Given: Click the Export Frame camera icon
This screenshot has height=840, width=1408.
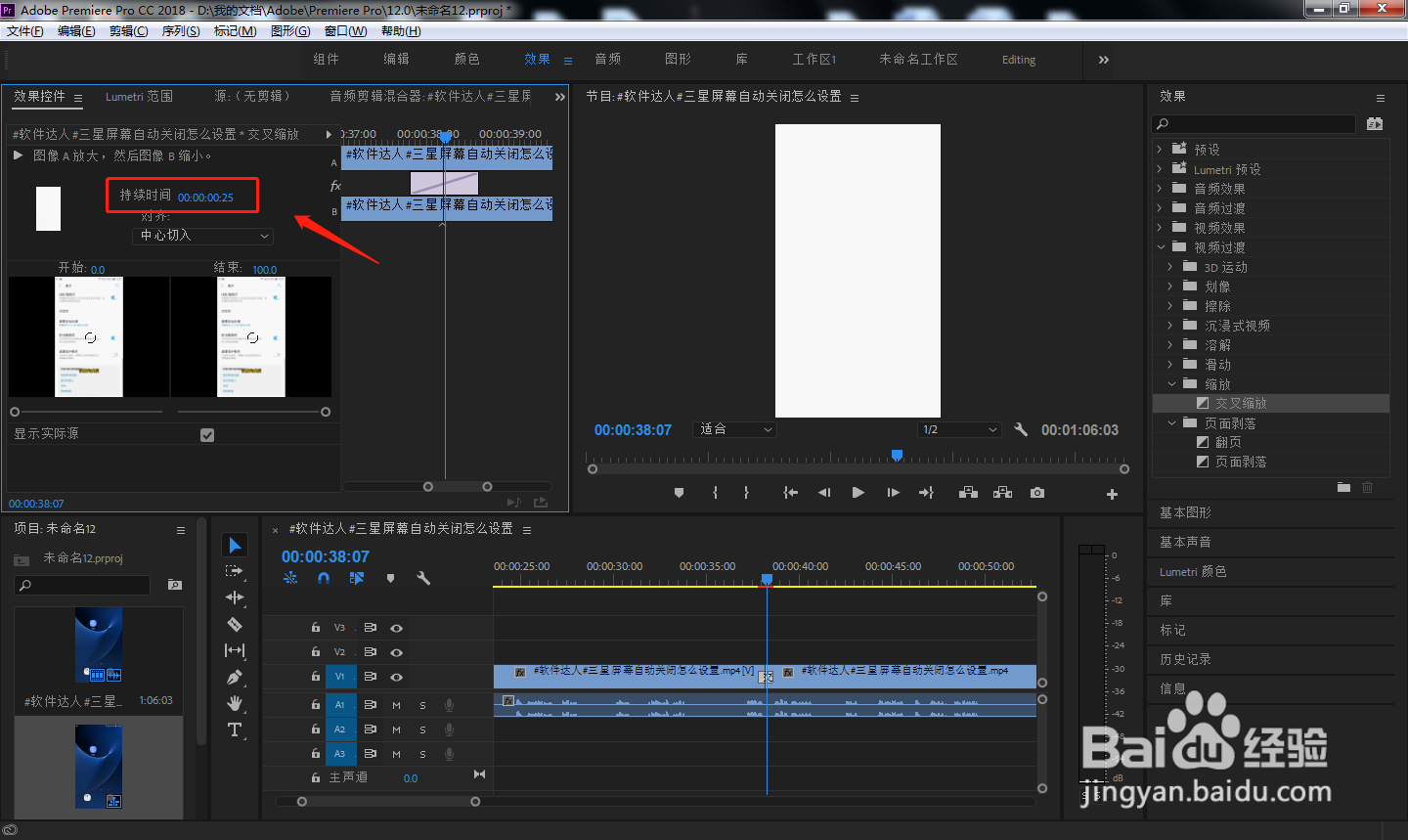Looking at the screenshot, I should click(1036, 493).
